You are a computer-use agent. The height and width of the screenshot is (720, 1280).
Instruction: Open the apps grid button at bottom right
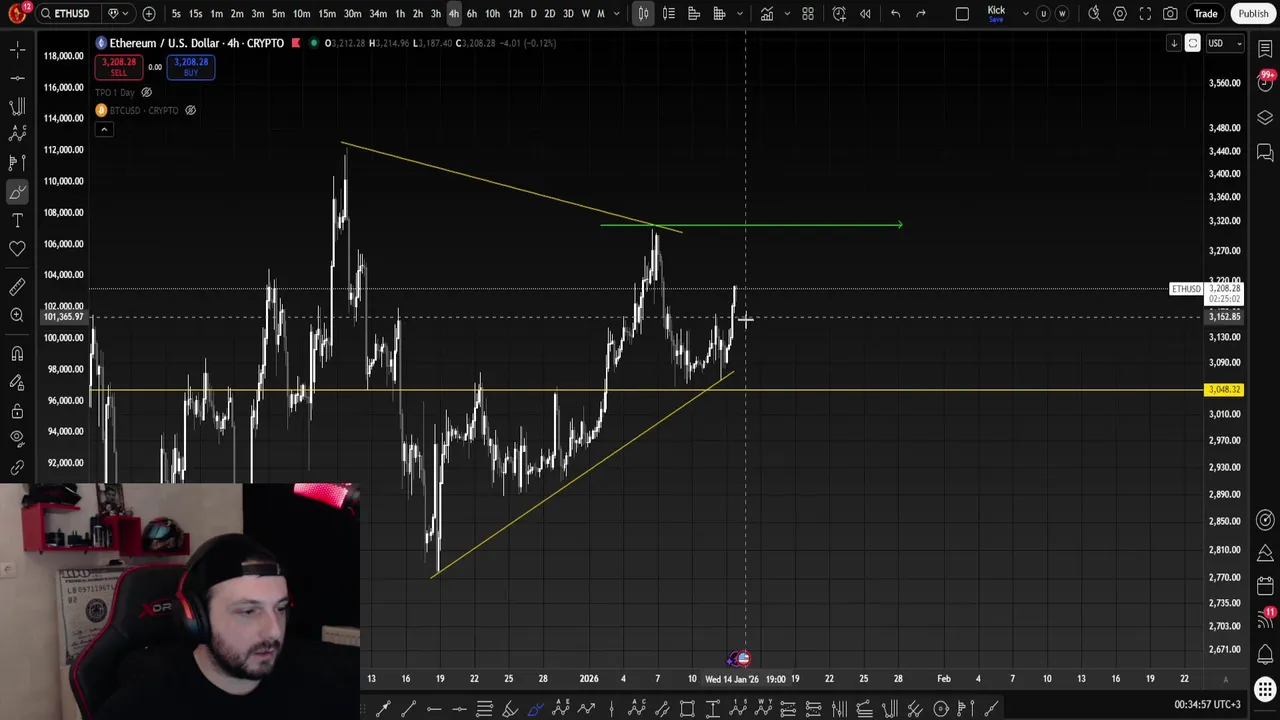[x=1265, y=690]
